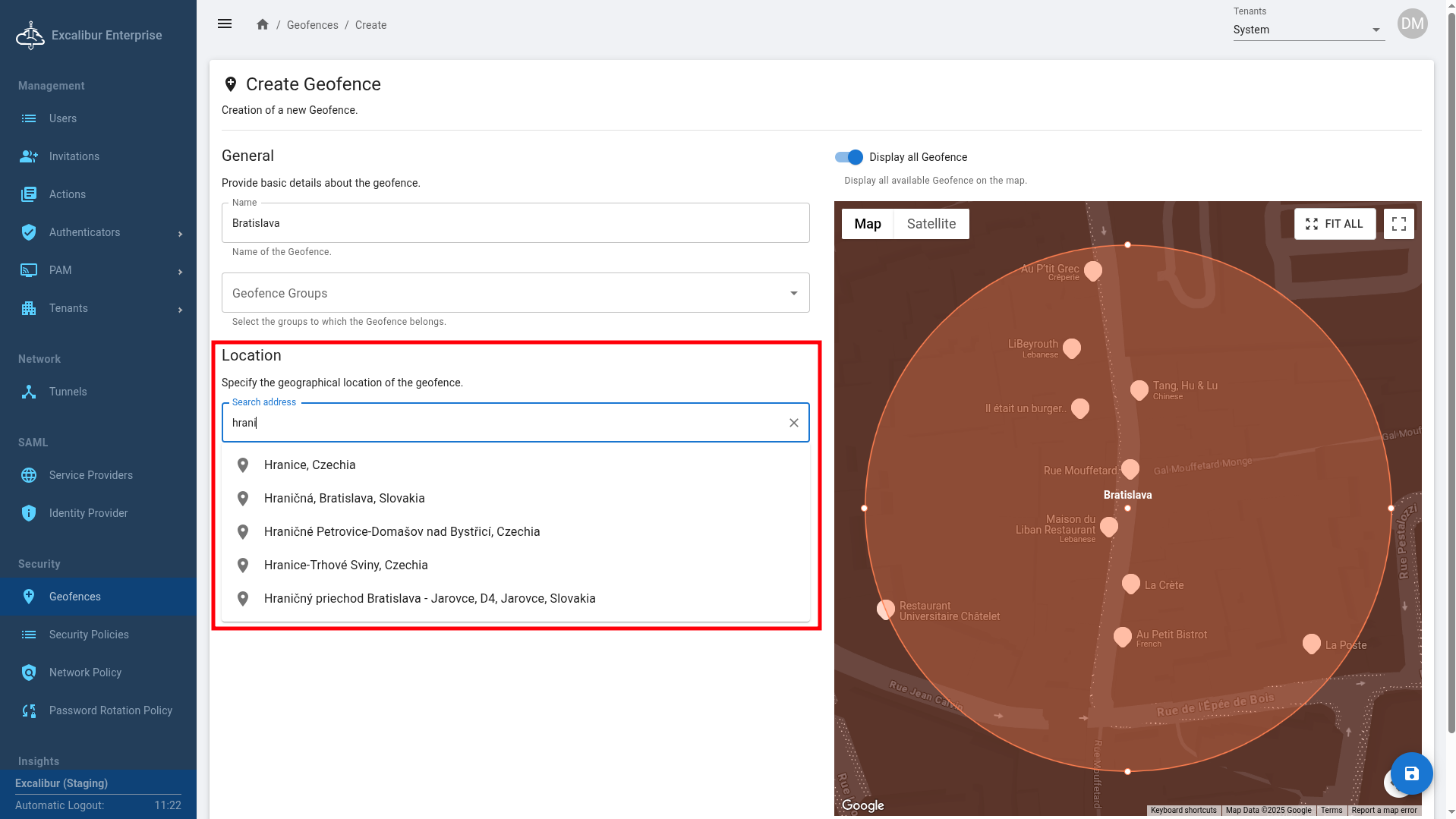The image size is (1456, 819).
Task: Select Hraničná, Bratislava, Slovakia suggestion
Action: tap(345, 499)
